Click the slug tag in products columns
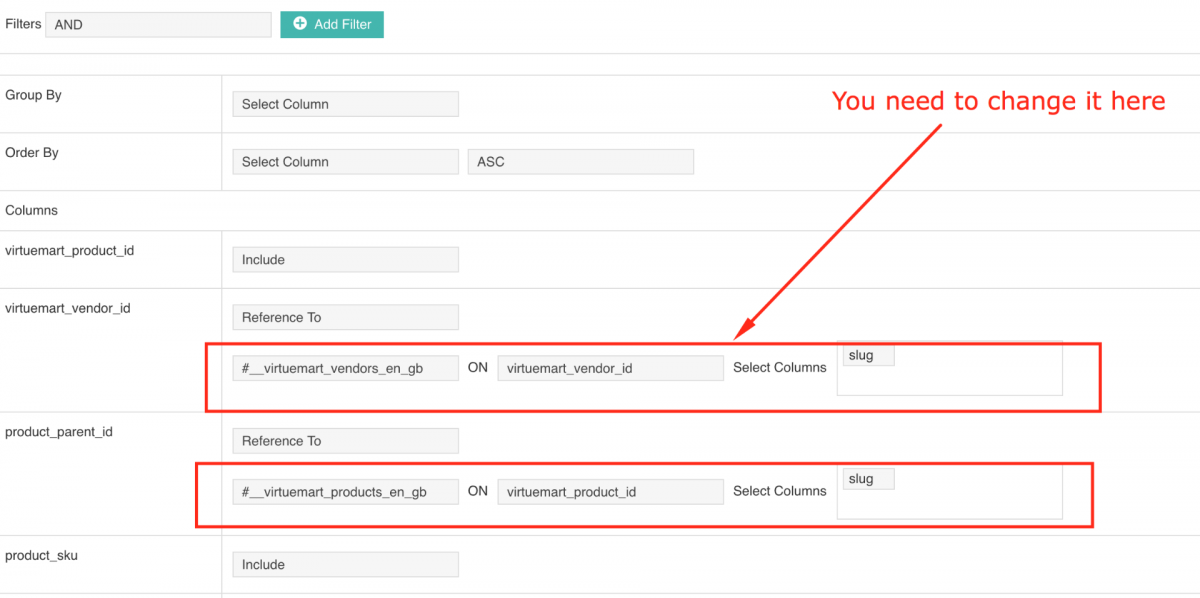1200x598 pixels. pos(867,479)
